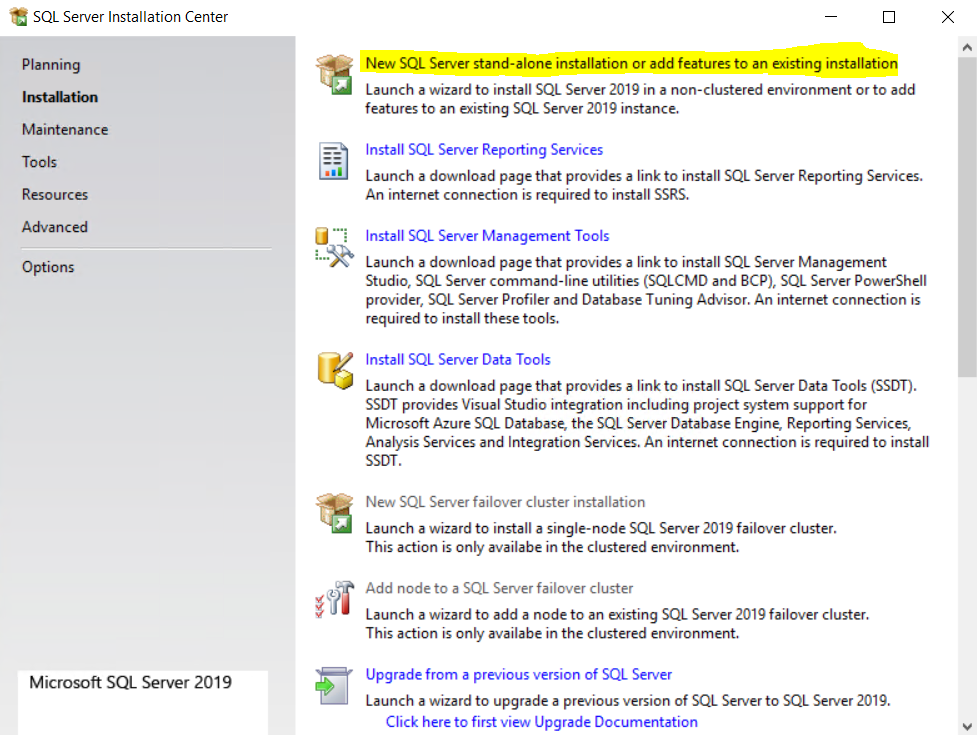
Task: Click the Reporting Services document icon
Action: (x=333, y=161)
